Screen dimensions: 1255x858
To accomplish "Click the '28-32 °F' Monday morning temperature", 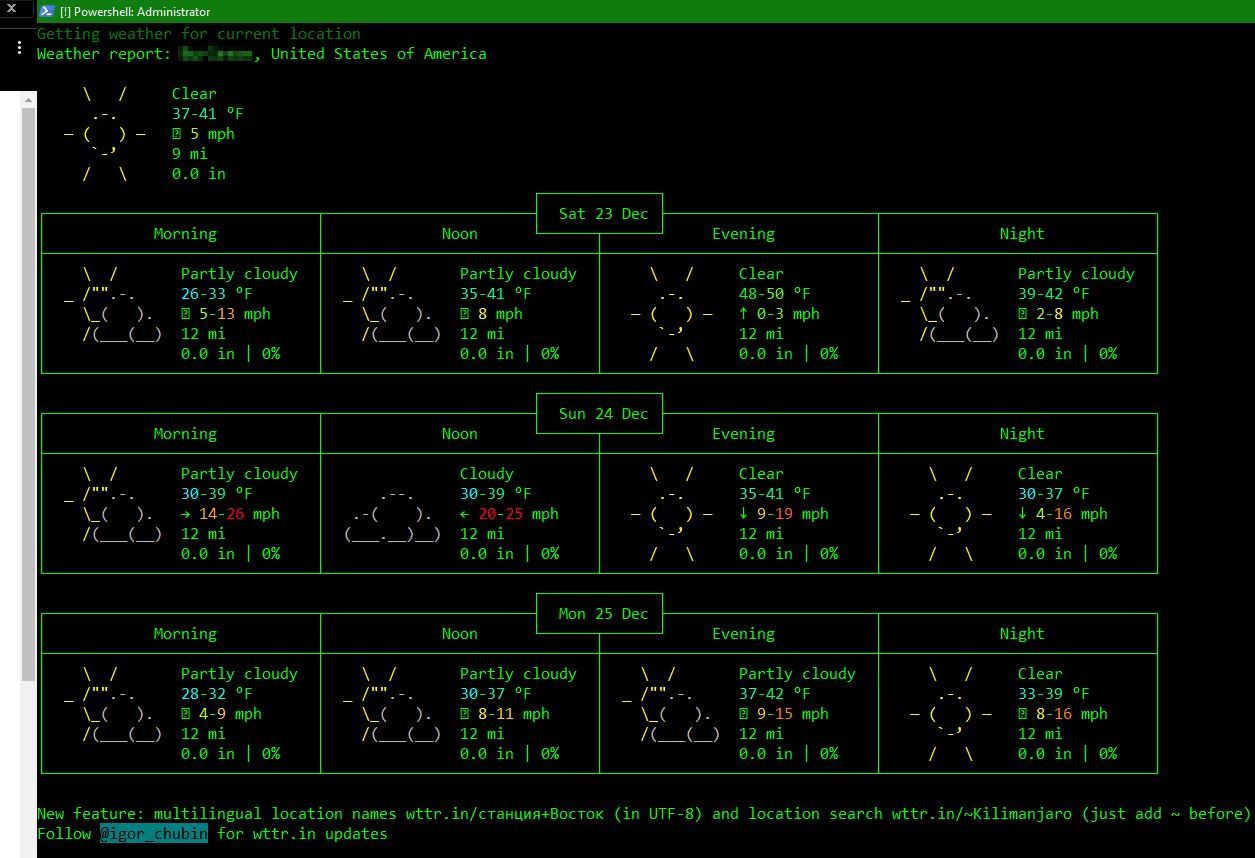I will 217,694.
